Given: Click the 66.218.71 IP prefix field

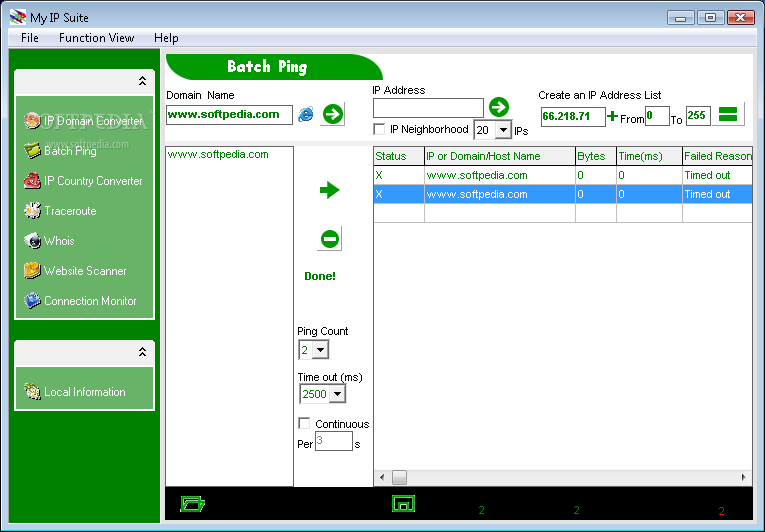Looking at the screenshot, I should click(573, 116).
